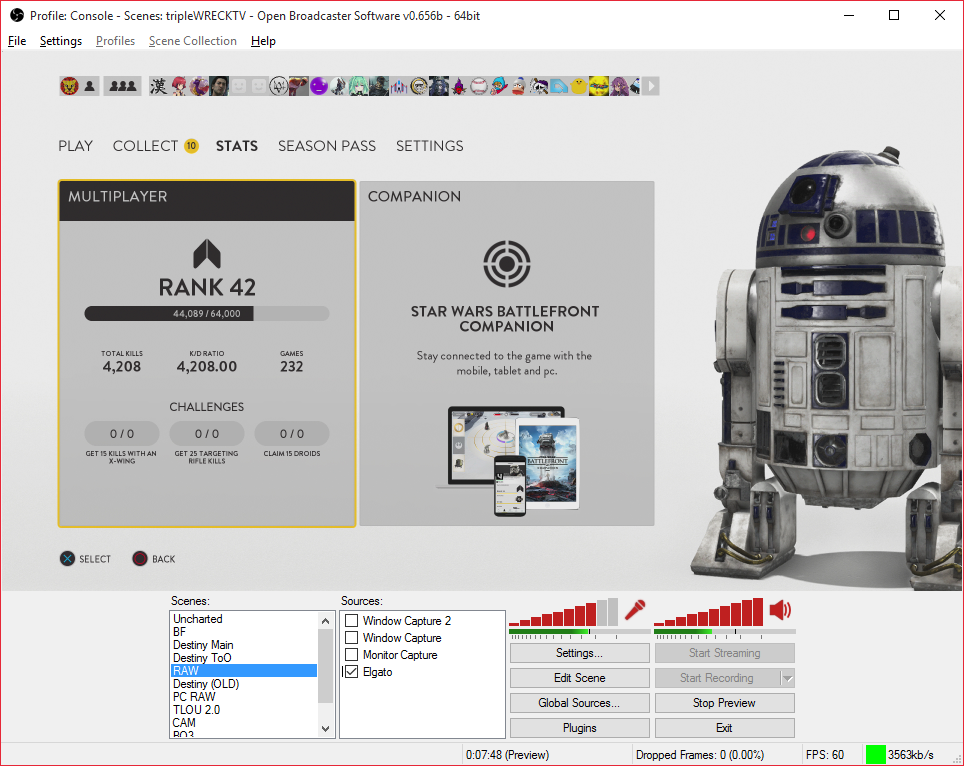Click the Scenes list scroll-up arrow

point(325,621)
